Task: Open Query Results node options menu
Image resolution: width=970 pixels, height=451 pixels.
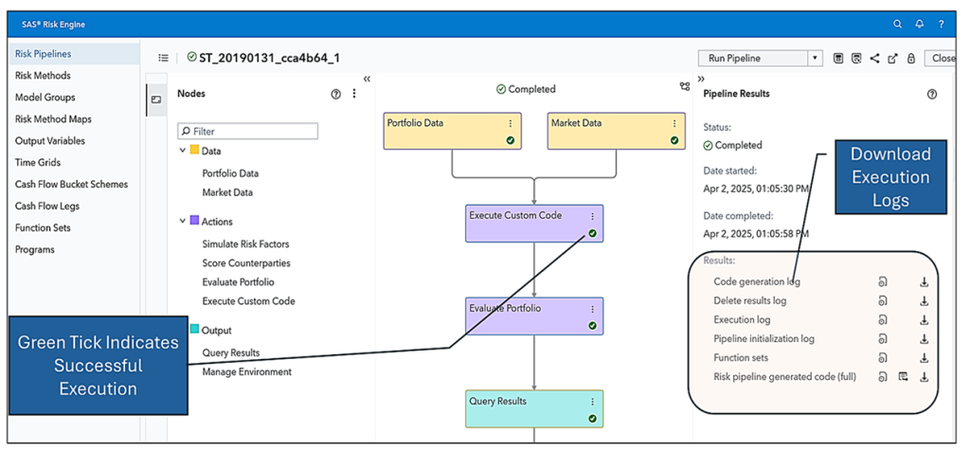Action: 592,402
